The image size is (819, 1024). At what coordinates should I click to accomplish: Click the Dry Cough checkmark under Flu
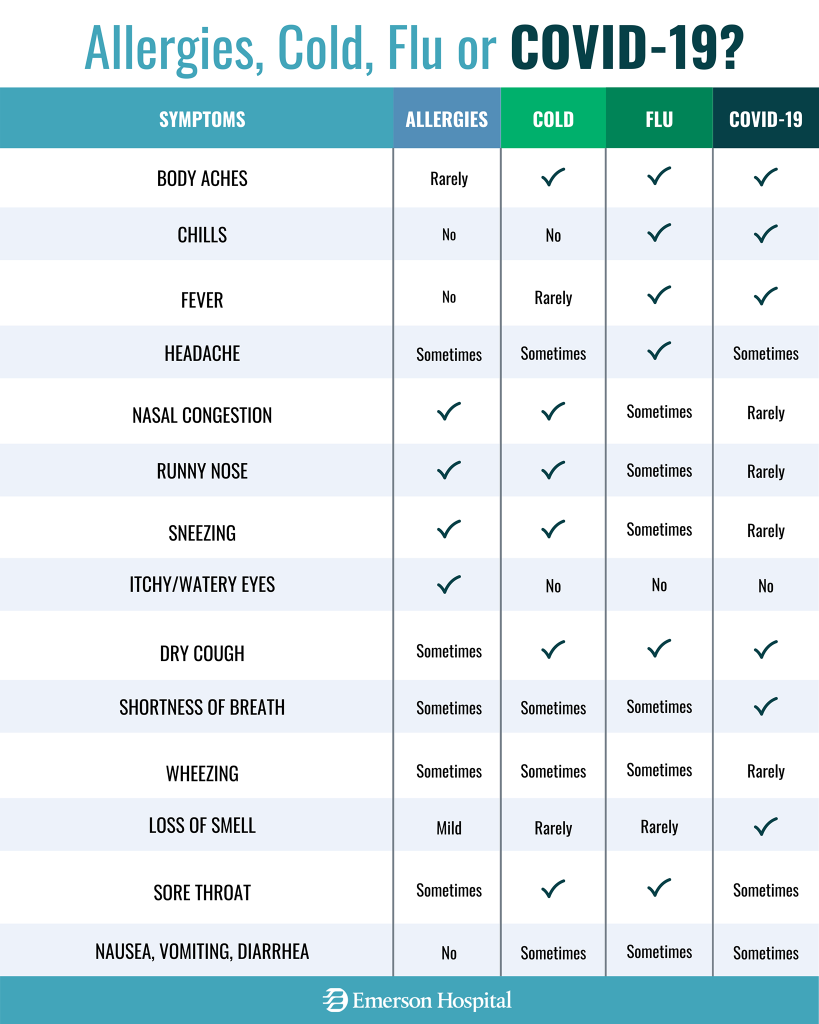tap(659, 649)
